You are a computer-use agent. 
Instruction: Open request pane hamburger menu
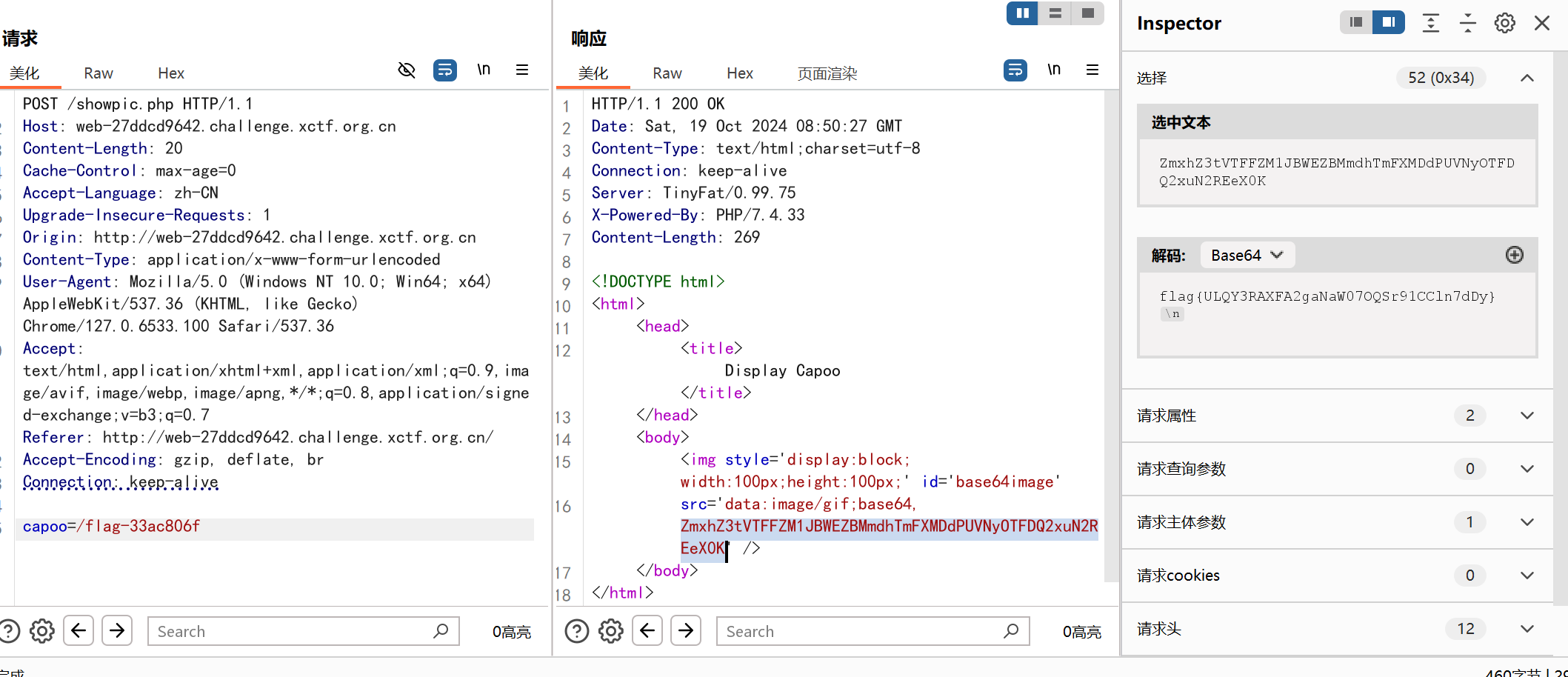[x=522, y=70]
